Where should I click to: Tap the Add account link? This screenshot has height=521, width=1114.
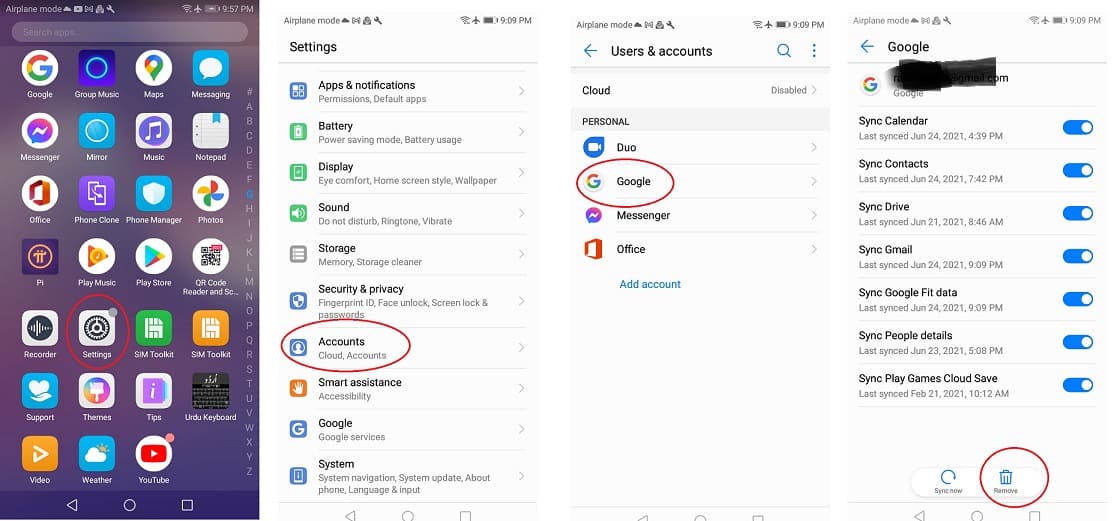click(650, 284)
